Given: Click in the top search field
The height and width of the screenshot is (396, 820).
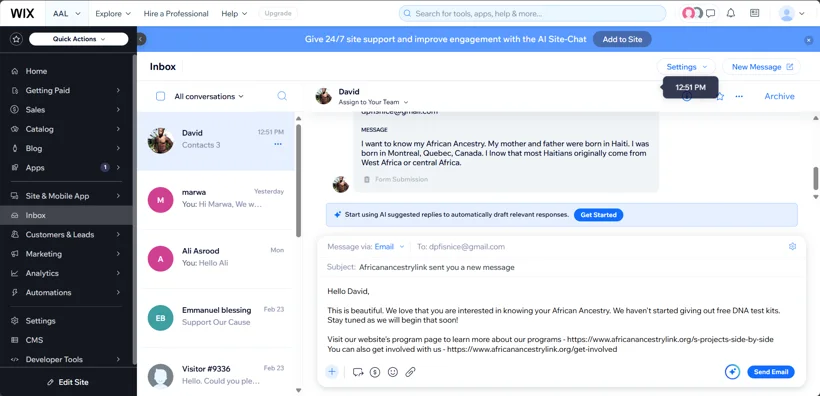Looking at the screenshot, I should point(532,14).
